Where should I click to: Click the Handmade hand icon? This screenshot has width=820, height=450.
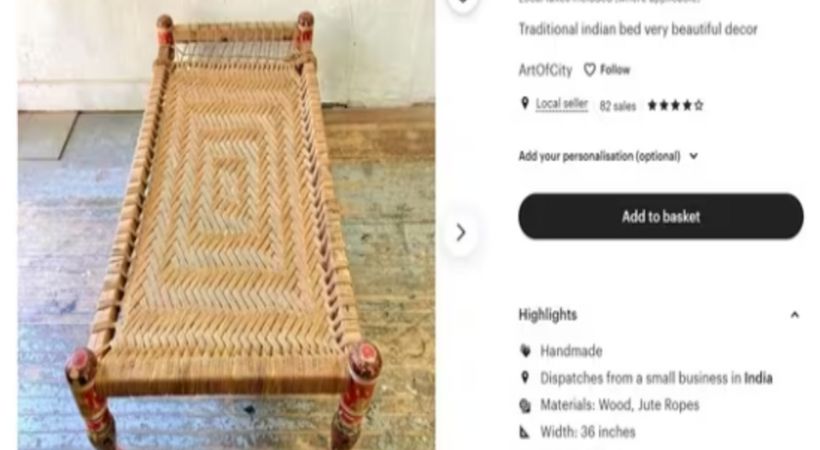[x=525, y=351]
